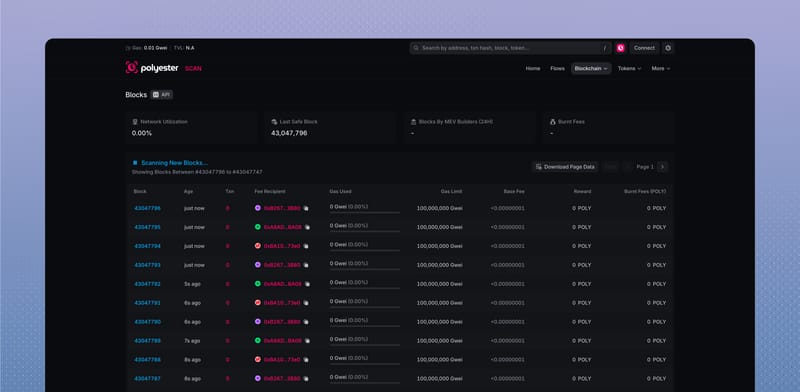Click the Scanning New Blocks text
800x392 pixels.
(x=174, y=163)
